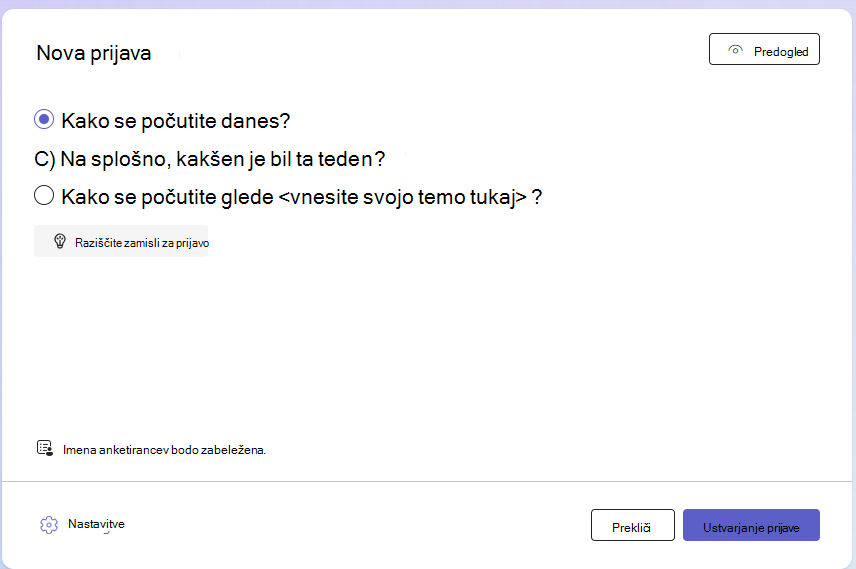Viewport: 856px width, 569px height.
Task: Click the eye icon in Predogled button
Action: (735, 50)
